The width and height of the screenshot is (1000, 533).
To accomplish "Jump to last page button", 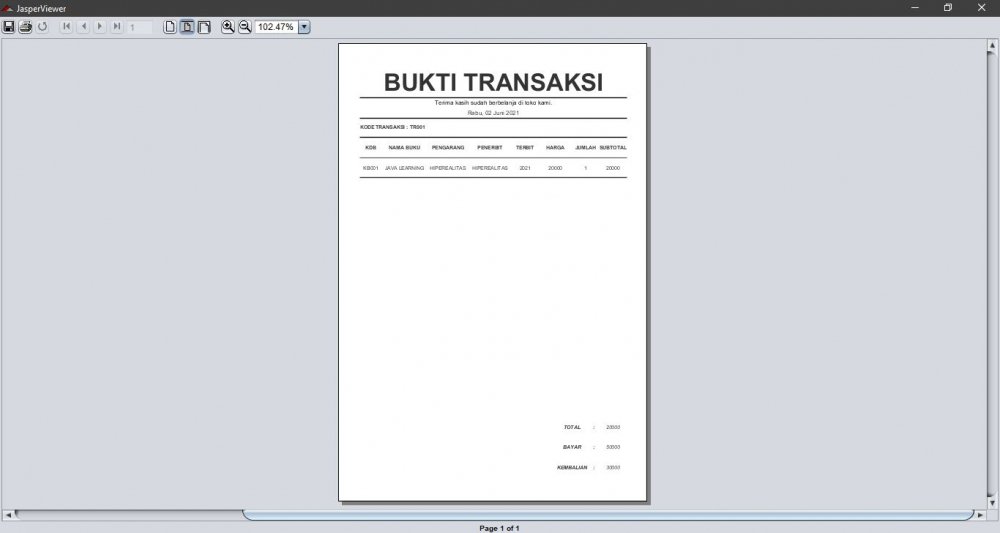I will [x=117, y=27].
